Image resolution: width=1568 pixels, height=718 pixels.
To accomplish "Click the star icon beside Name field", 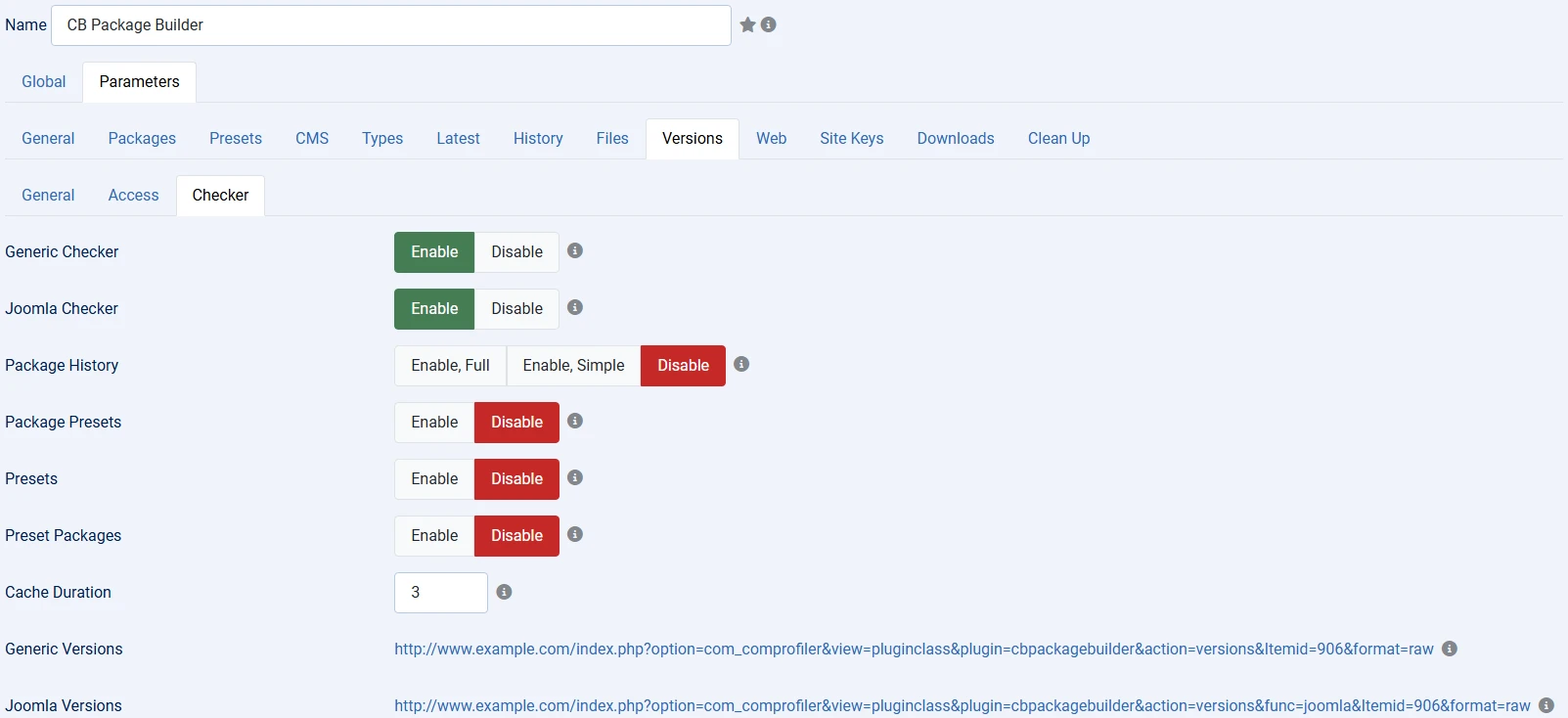I will 747,24.
